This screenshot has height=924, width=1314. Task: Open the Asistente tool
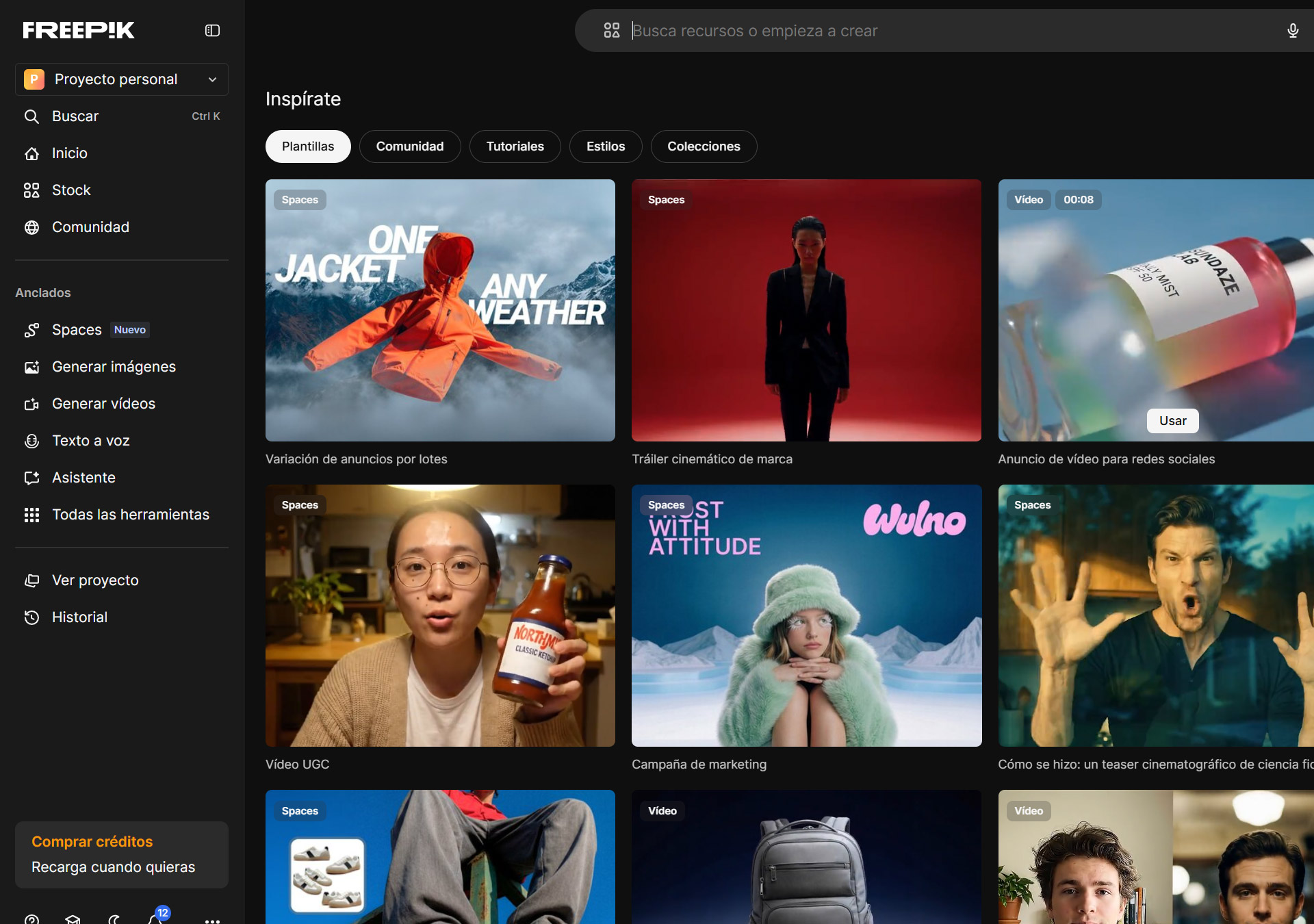[83, 478]
